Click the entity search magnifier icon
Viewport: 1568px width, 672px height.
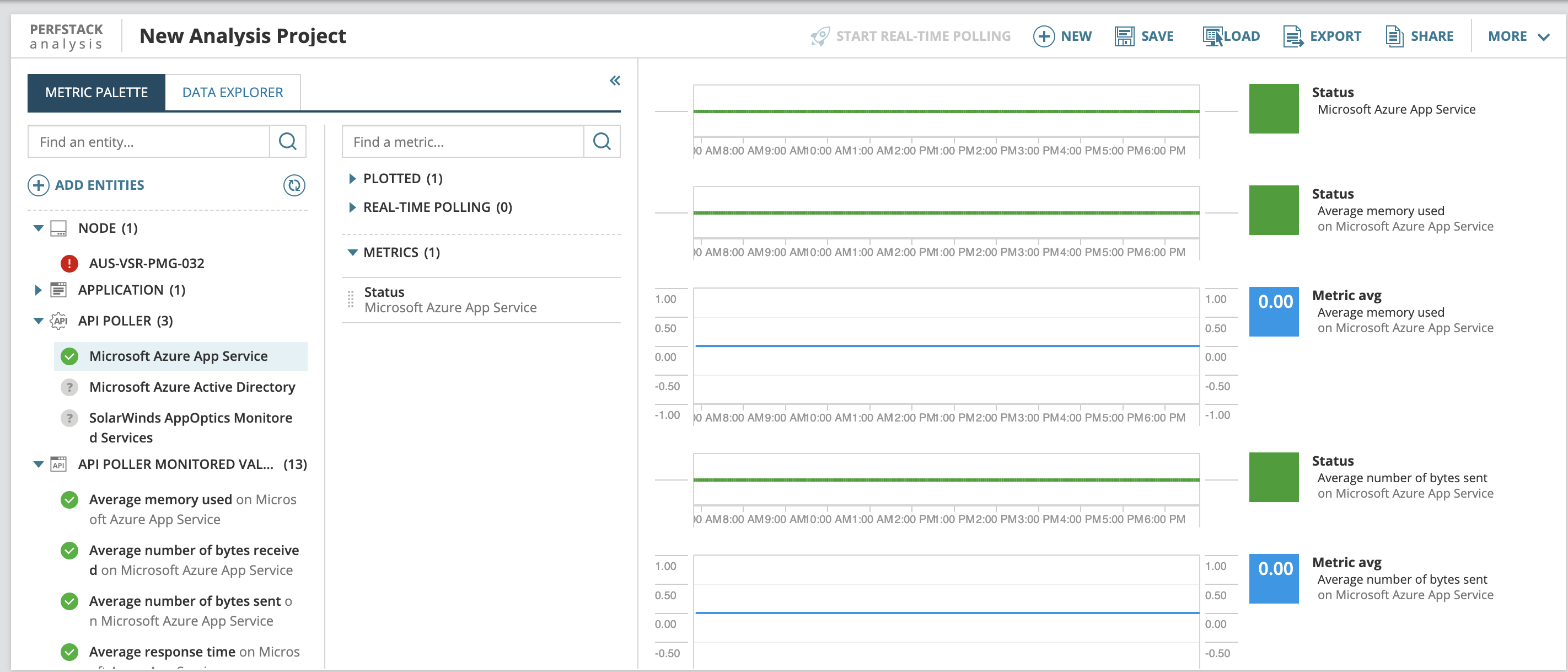click(x=287, y=142)
